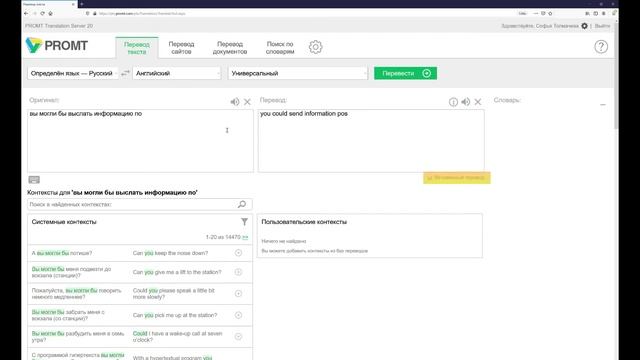Log out via header link
This screenshot has width=640, height=360.
602,26
